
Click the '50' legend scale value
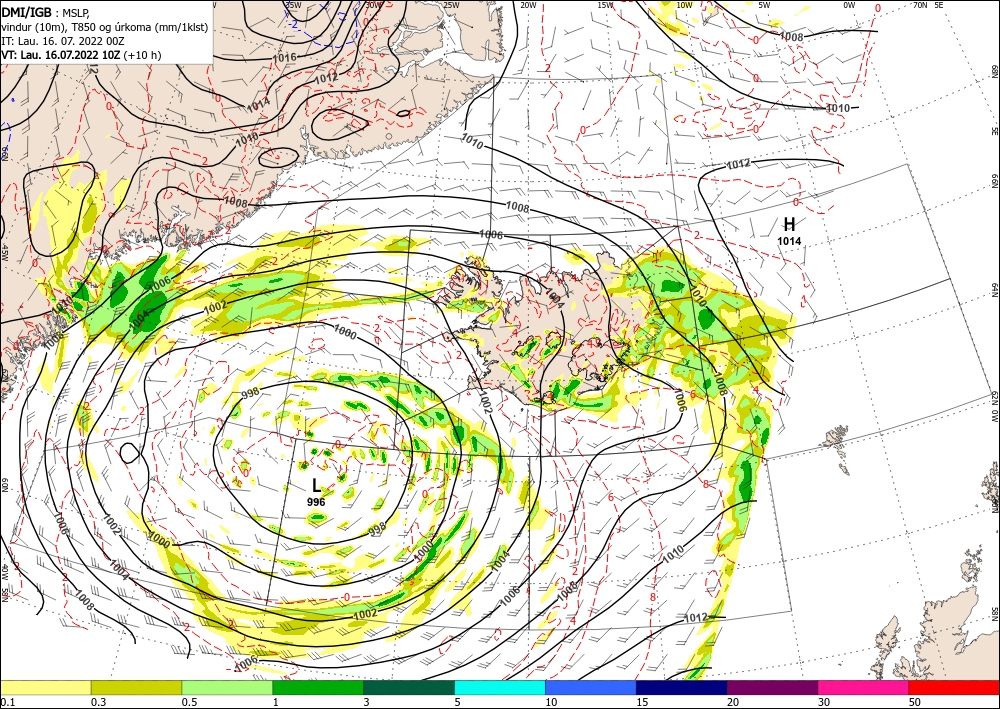915,702
